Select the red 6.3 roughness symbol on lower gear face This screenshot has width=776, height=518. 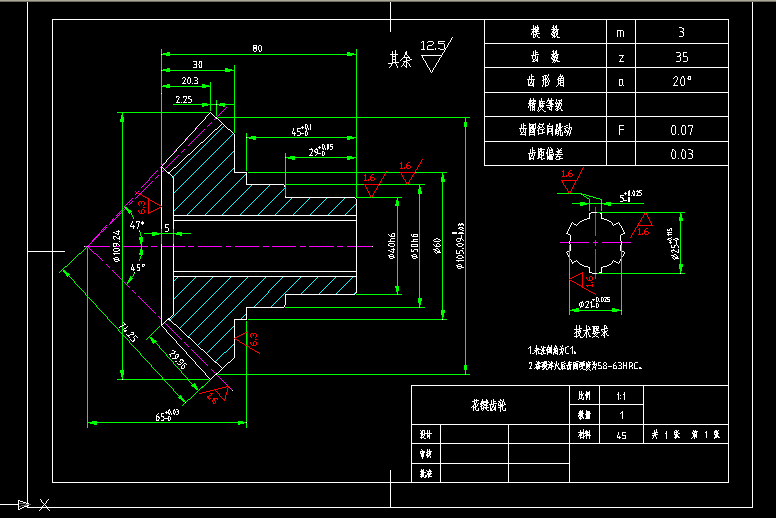252,341
